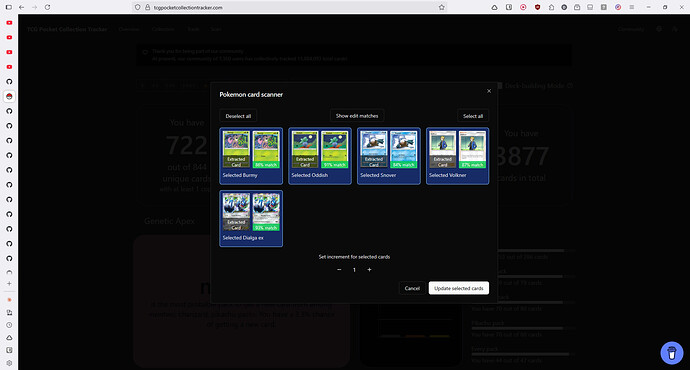Open the history clock icon in sidebar
Viewport: 690px width, 370px height.
pyautogui.click(x=9, y=325)
